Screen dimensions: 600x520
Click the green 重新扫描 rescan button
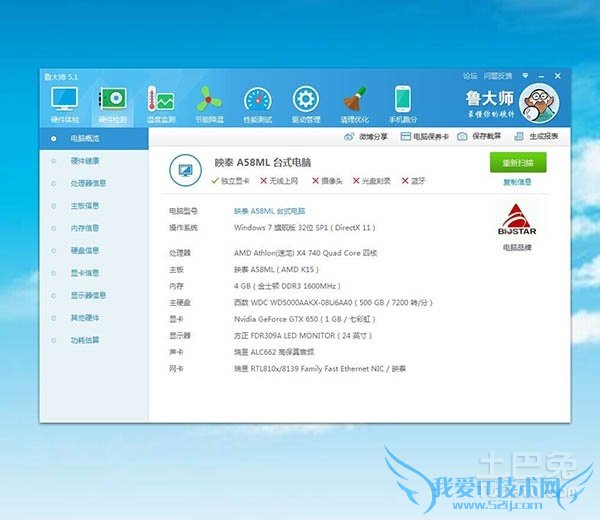[x=518, y=163]
